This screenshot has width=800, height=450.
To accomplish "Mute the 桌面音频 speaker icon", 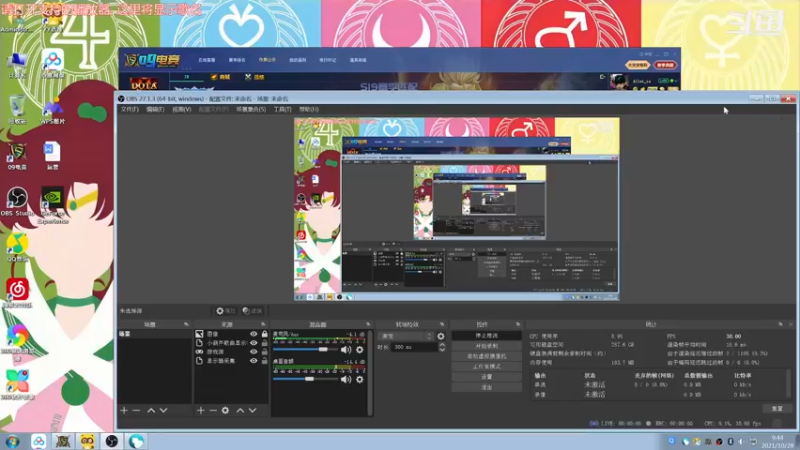I will (x=346, y=379).
